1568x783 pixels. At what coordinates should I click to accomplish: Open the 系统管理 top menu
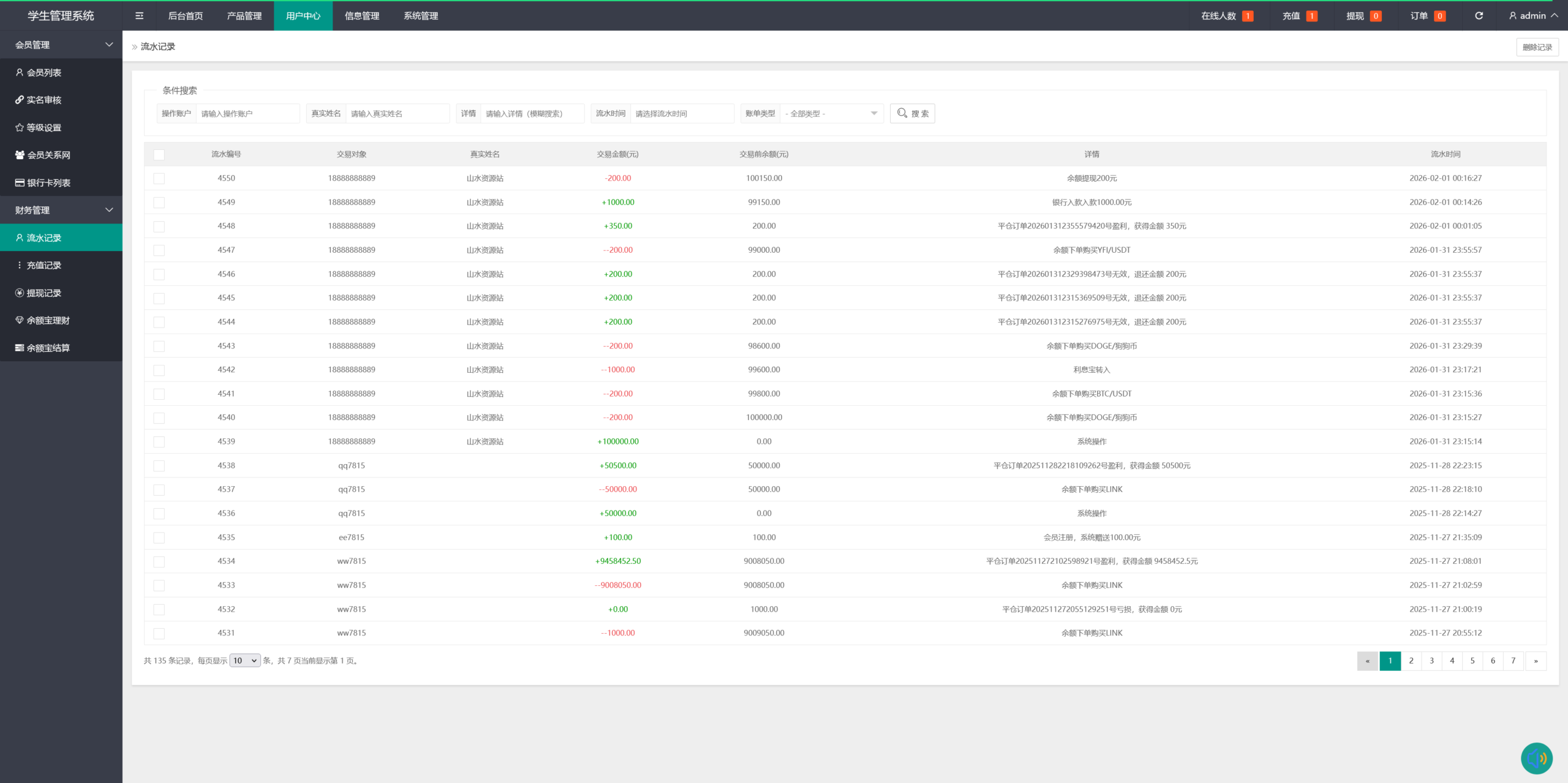click(420, 16)
